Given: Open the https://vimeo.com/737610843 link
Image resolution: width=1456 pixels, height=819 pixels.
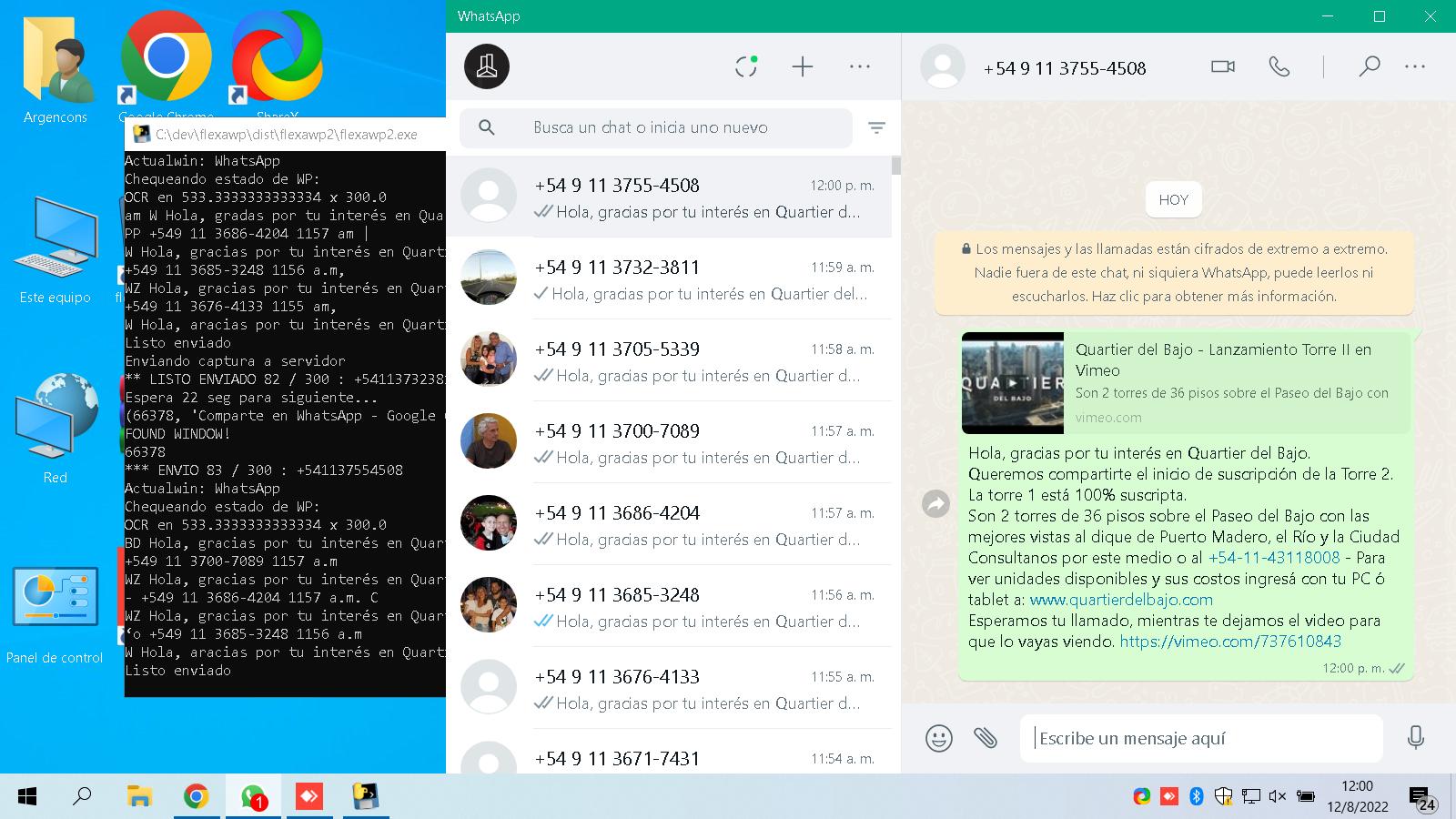Looking at the screenshot, I should (1230, 642).
